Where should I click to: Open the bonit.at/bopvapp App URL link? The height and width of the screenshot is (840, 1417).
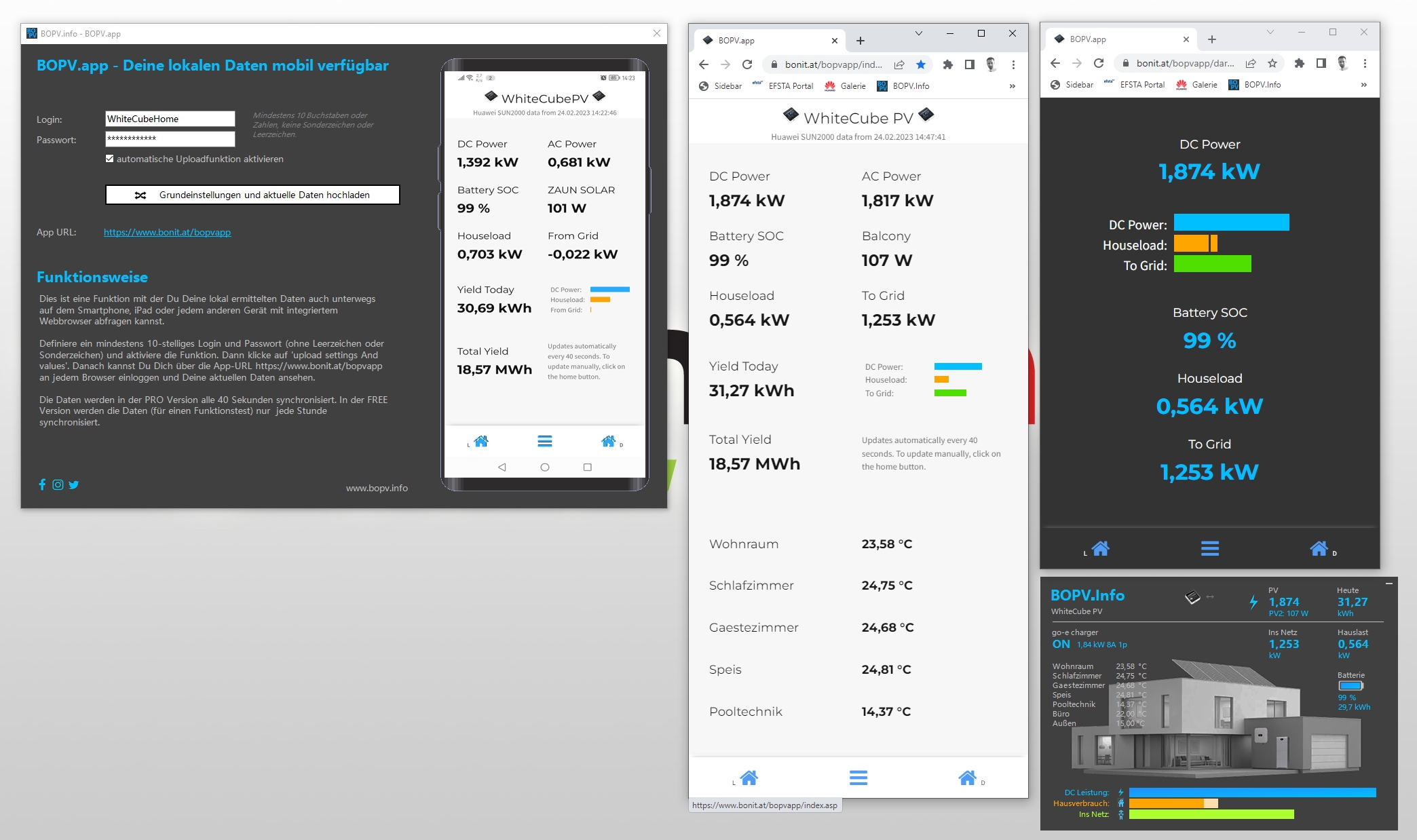pos(167,232)
